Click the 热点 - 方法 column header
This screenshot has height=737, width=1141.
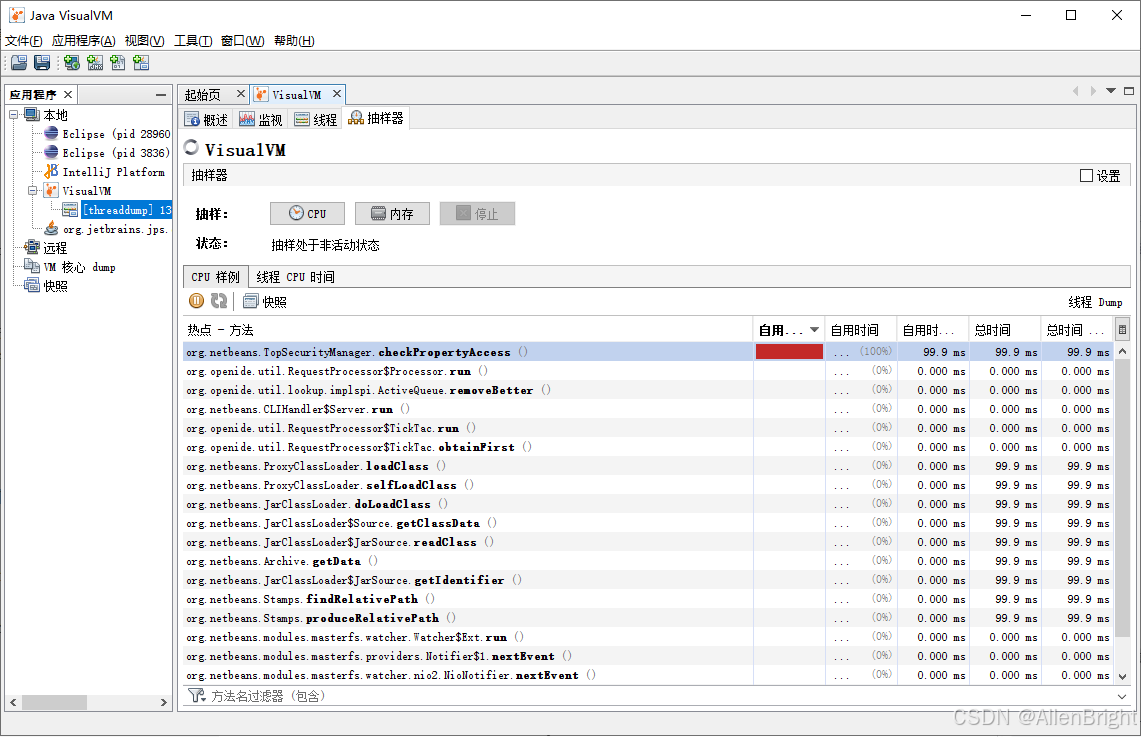468,330
